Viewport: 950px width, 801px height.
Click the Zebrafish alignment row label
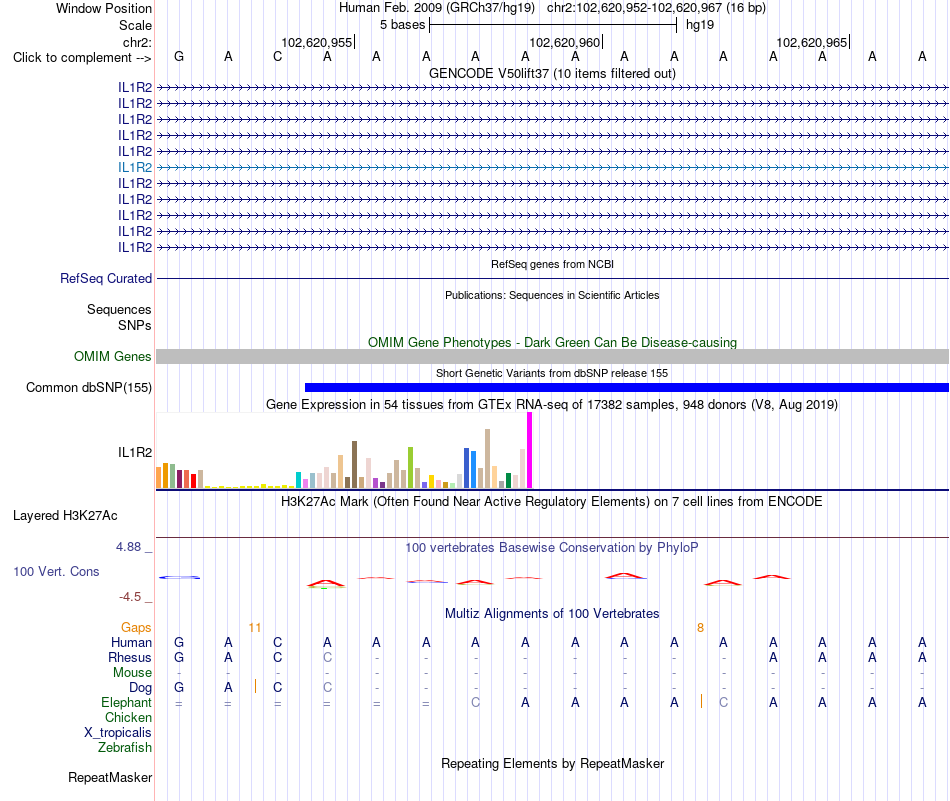tap(125, 747)
